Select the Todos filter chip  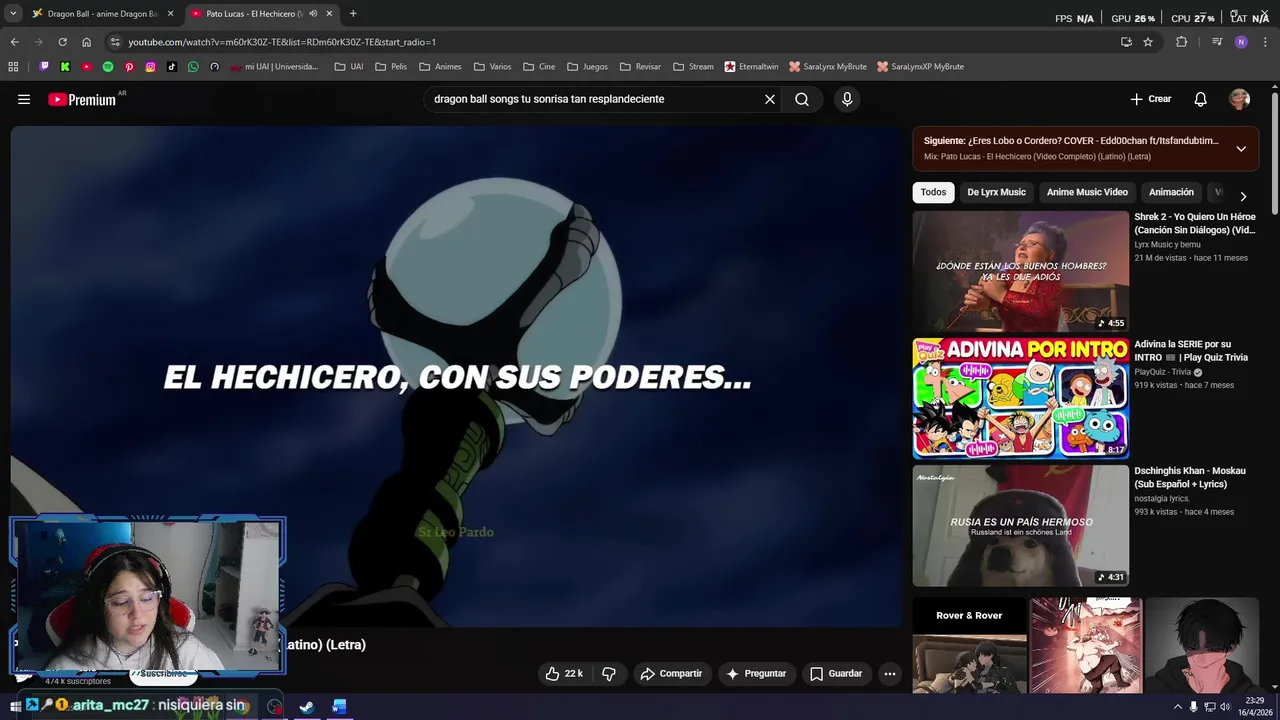(933, 192)
